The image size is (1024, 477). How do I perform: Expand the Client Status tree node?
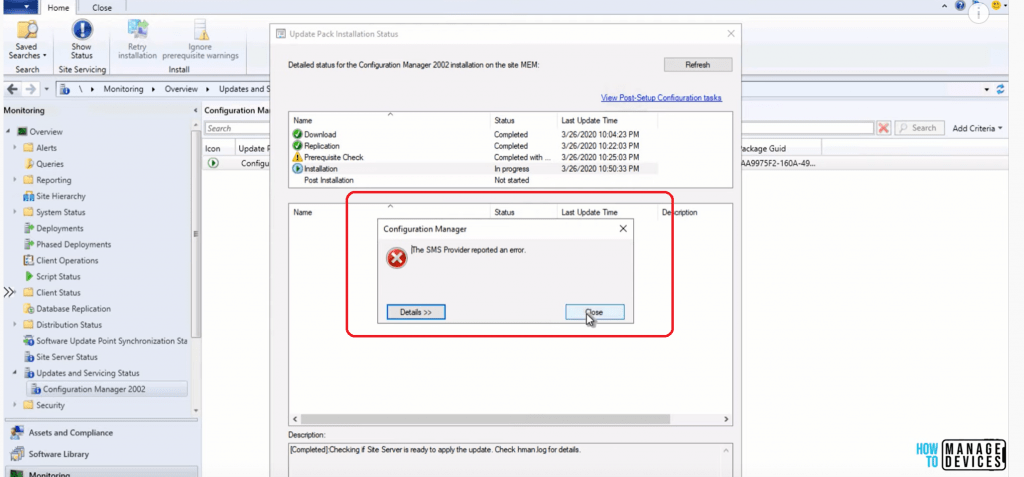14,292
